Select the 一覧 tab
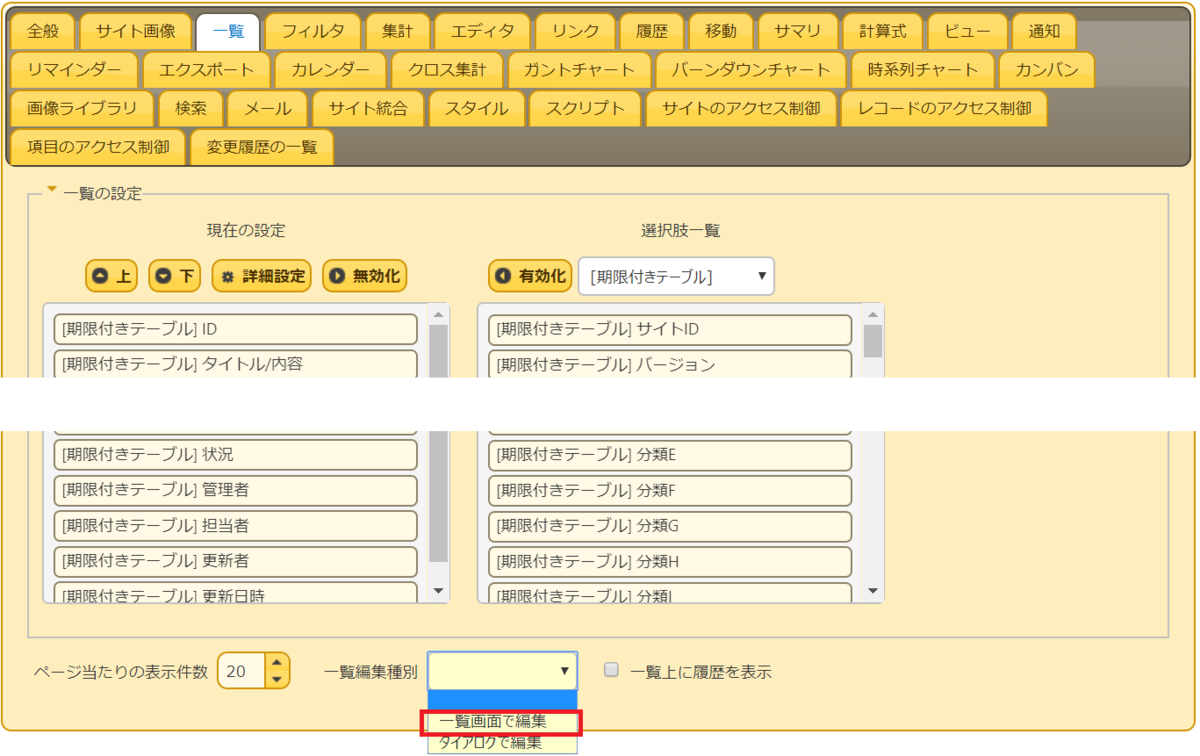The height and width of the screenshot is (756, 1200). pyautogui.click(x=228, y=31)
